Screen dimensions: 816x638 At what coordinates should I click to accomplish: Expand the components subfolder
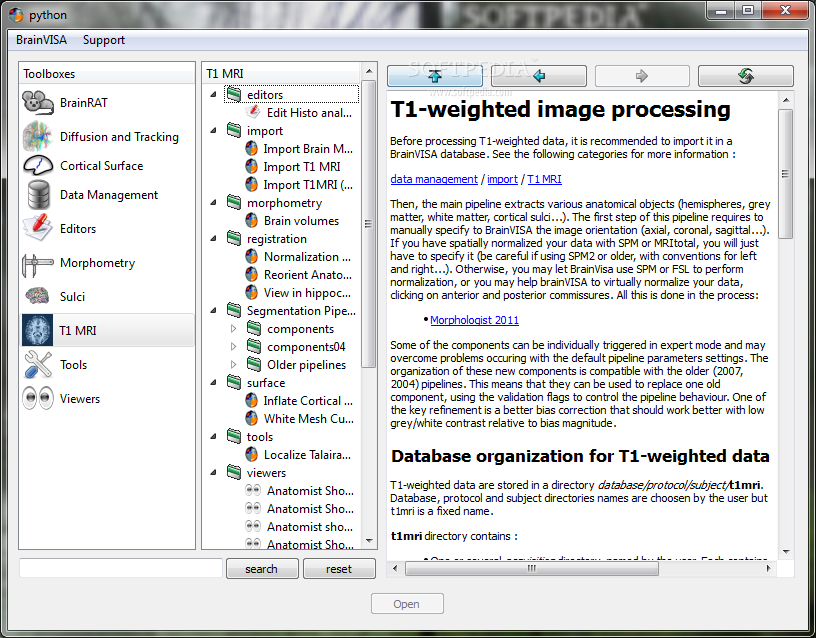233,328
